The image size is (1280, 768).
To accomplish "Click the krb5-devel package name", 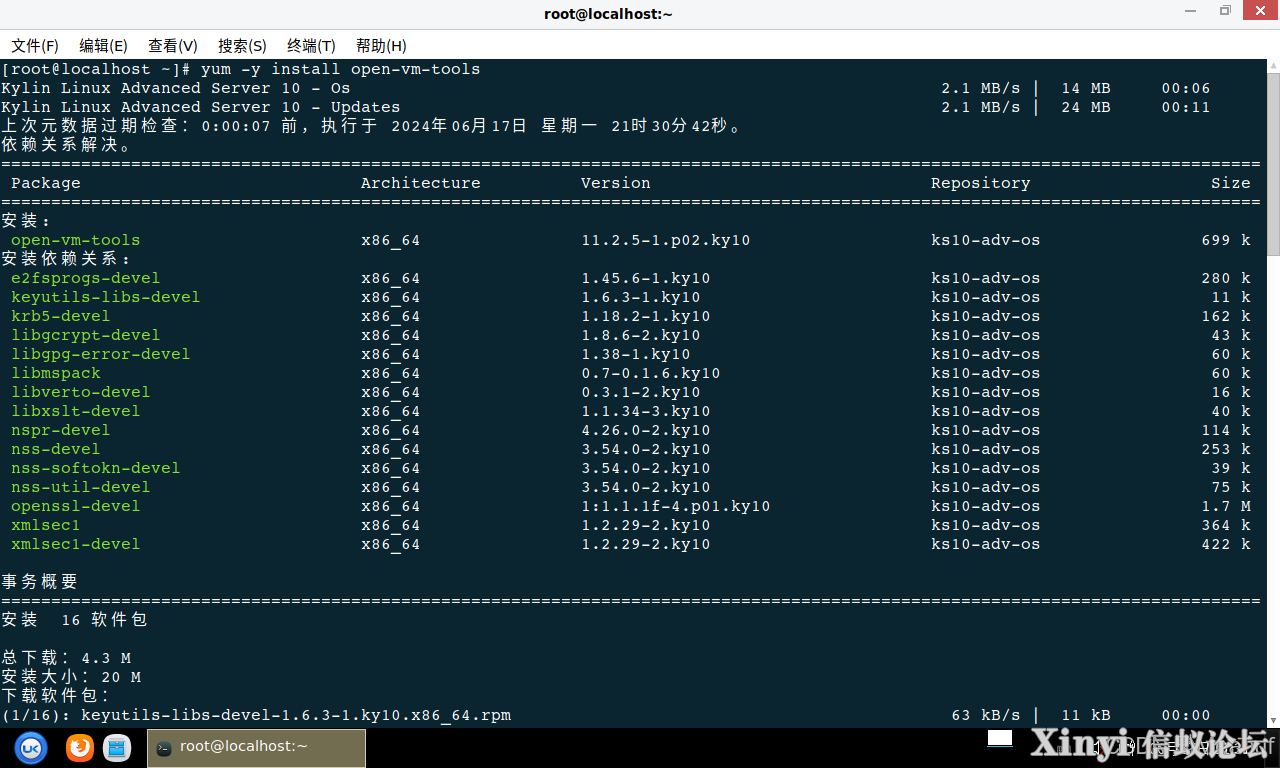I will tap(60, 316).
